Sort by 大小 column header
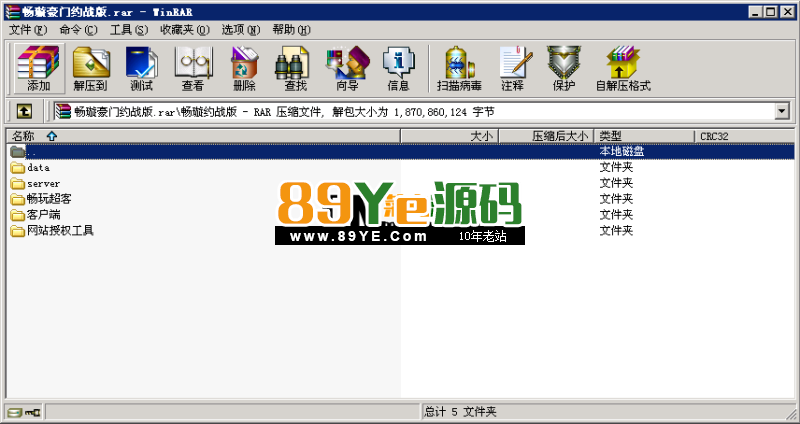The width and height of the screenshot is (800, 424). 449,136
